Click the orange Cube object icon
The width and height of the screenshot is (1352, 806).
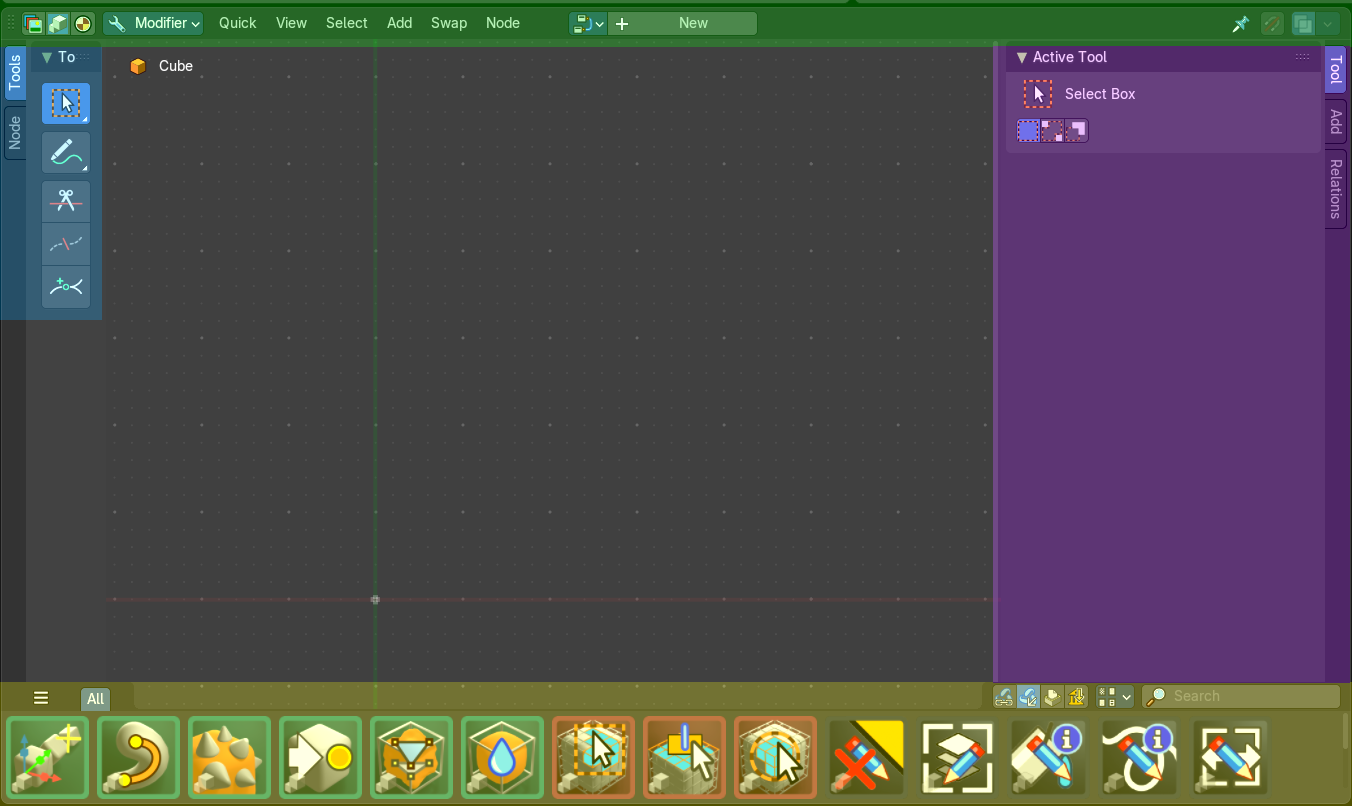(138, 66)
